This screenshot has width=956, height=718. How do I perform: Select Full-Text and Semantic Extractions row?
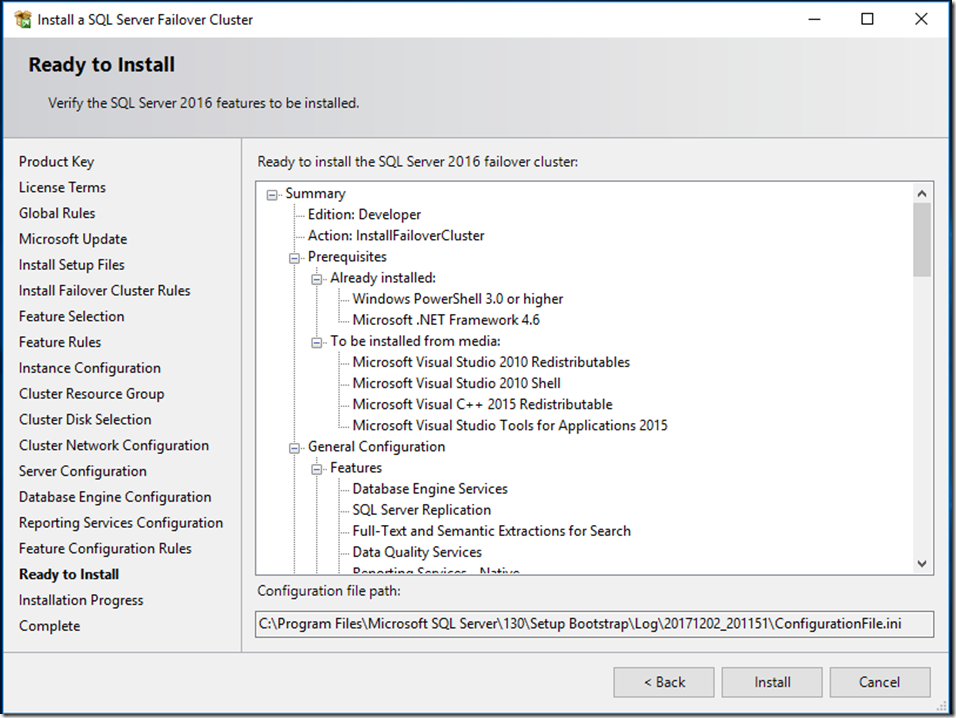click(x=491, y=531)
